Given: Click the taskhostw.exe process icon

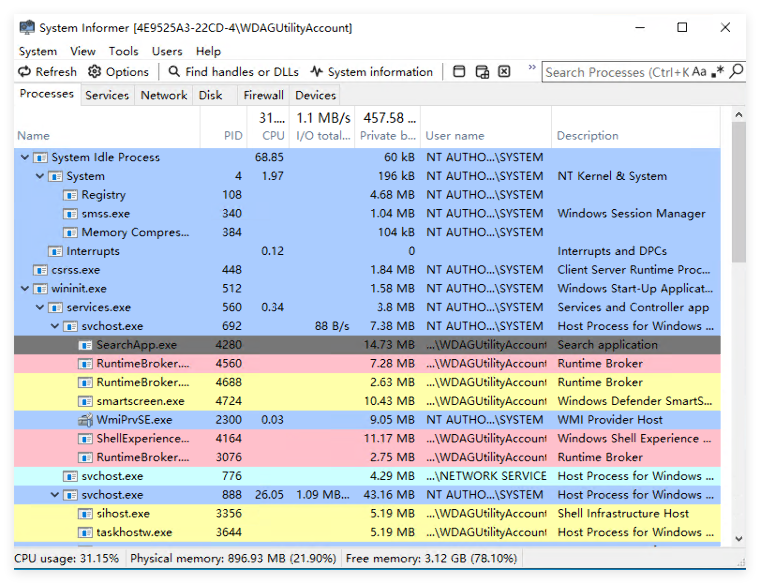Looking at the screenshot, I should coord(85,533).
